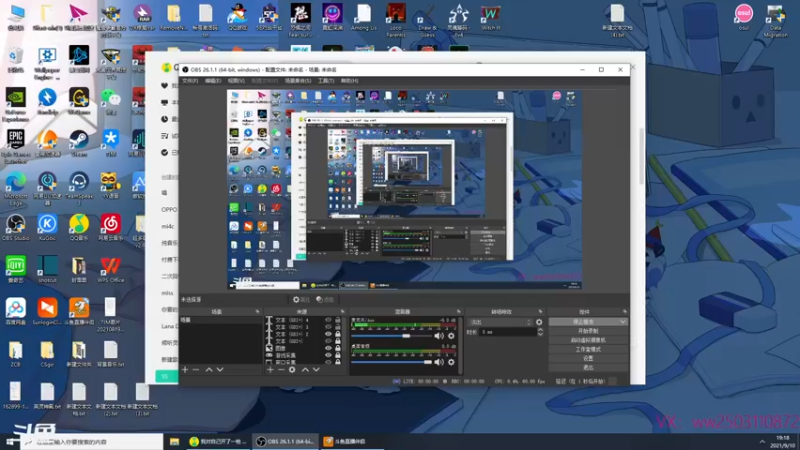Add a new source with plus icon
800x450 pixels.
point(270,369)
